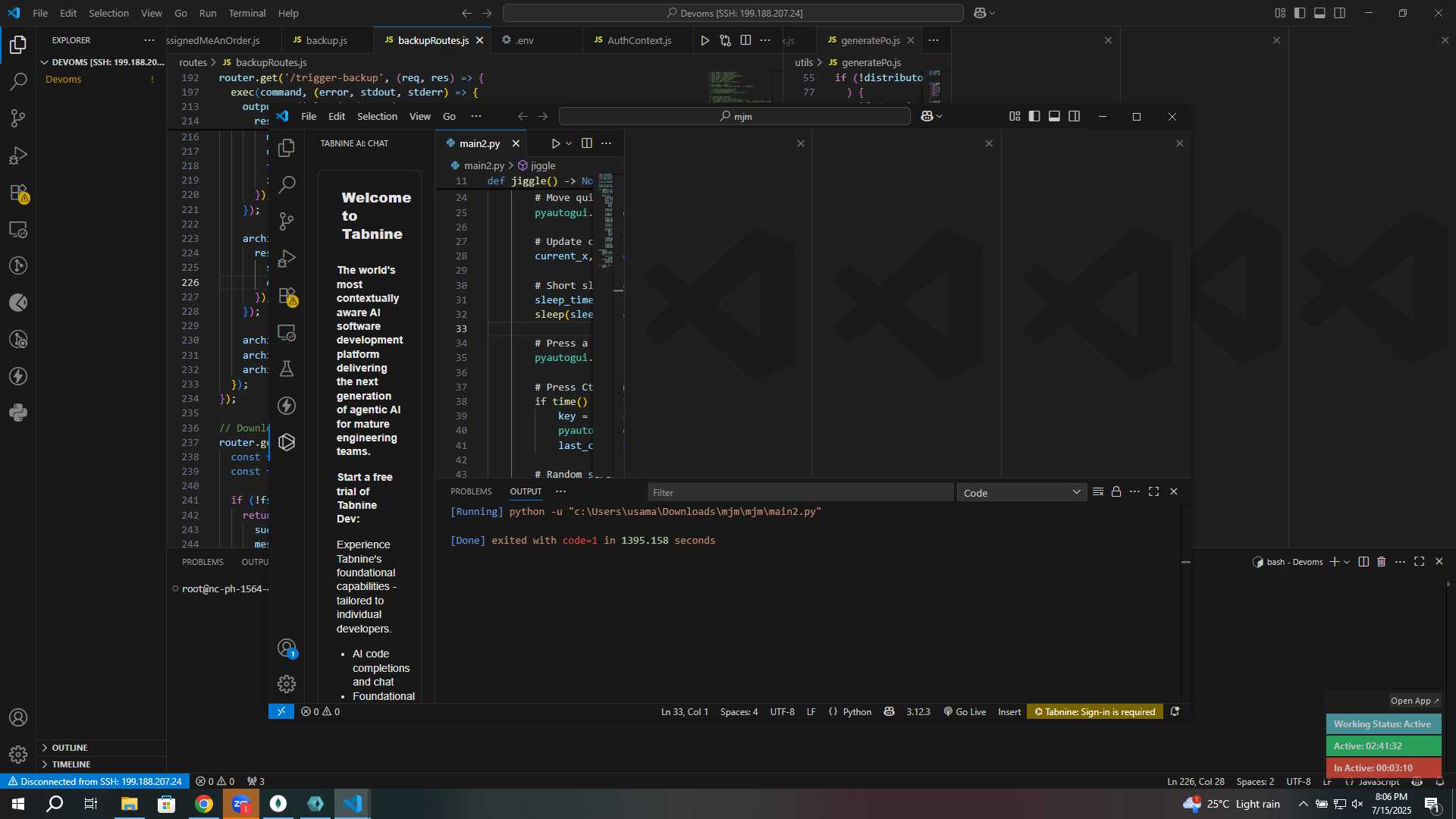Open Manage gear in Devoms window
The width and height of the screenshot is (1456, 819).
18,755
